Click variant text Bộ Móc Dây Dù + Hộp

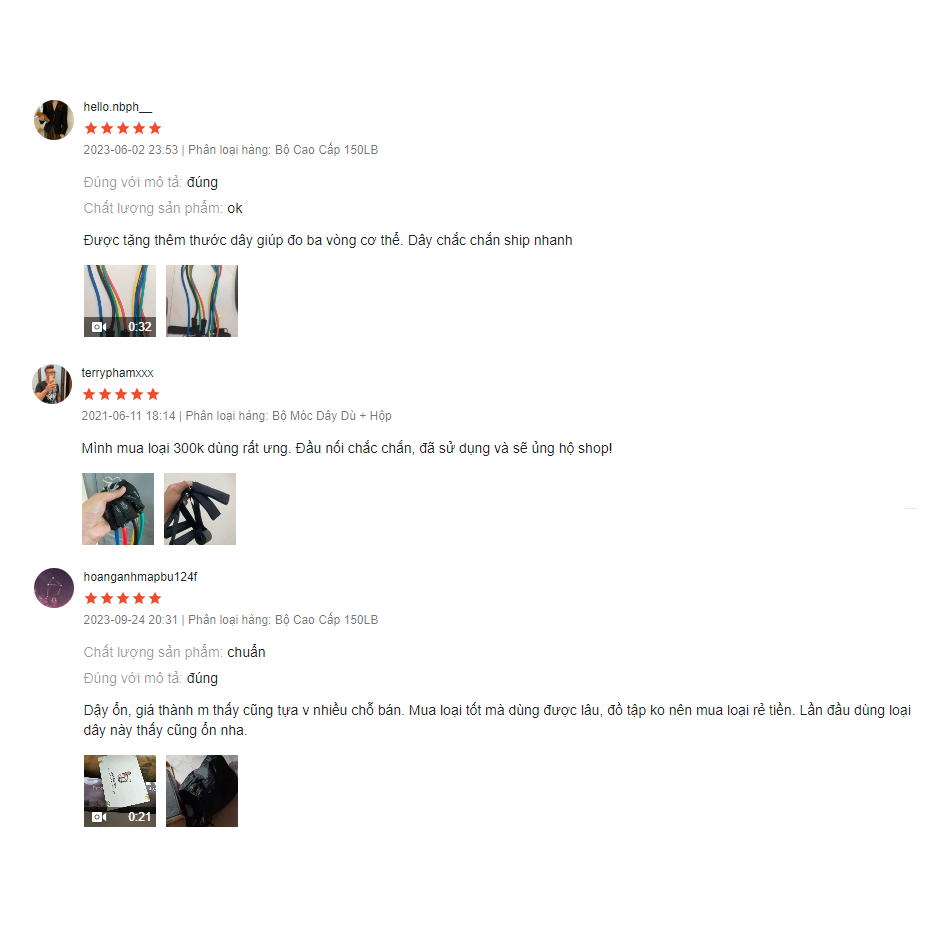[332, 415]
